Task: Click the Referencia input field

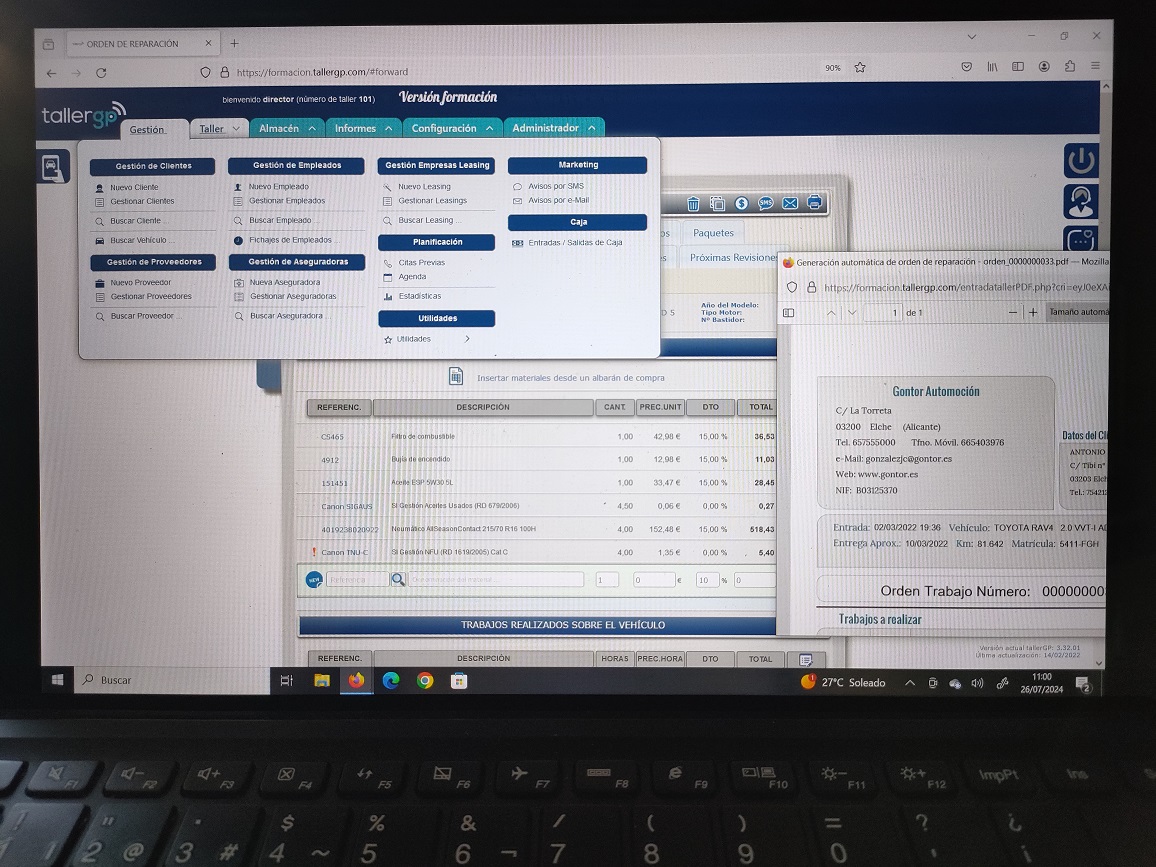Action: coord(358,580)
